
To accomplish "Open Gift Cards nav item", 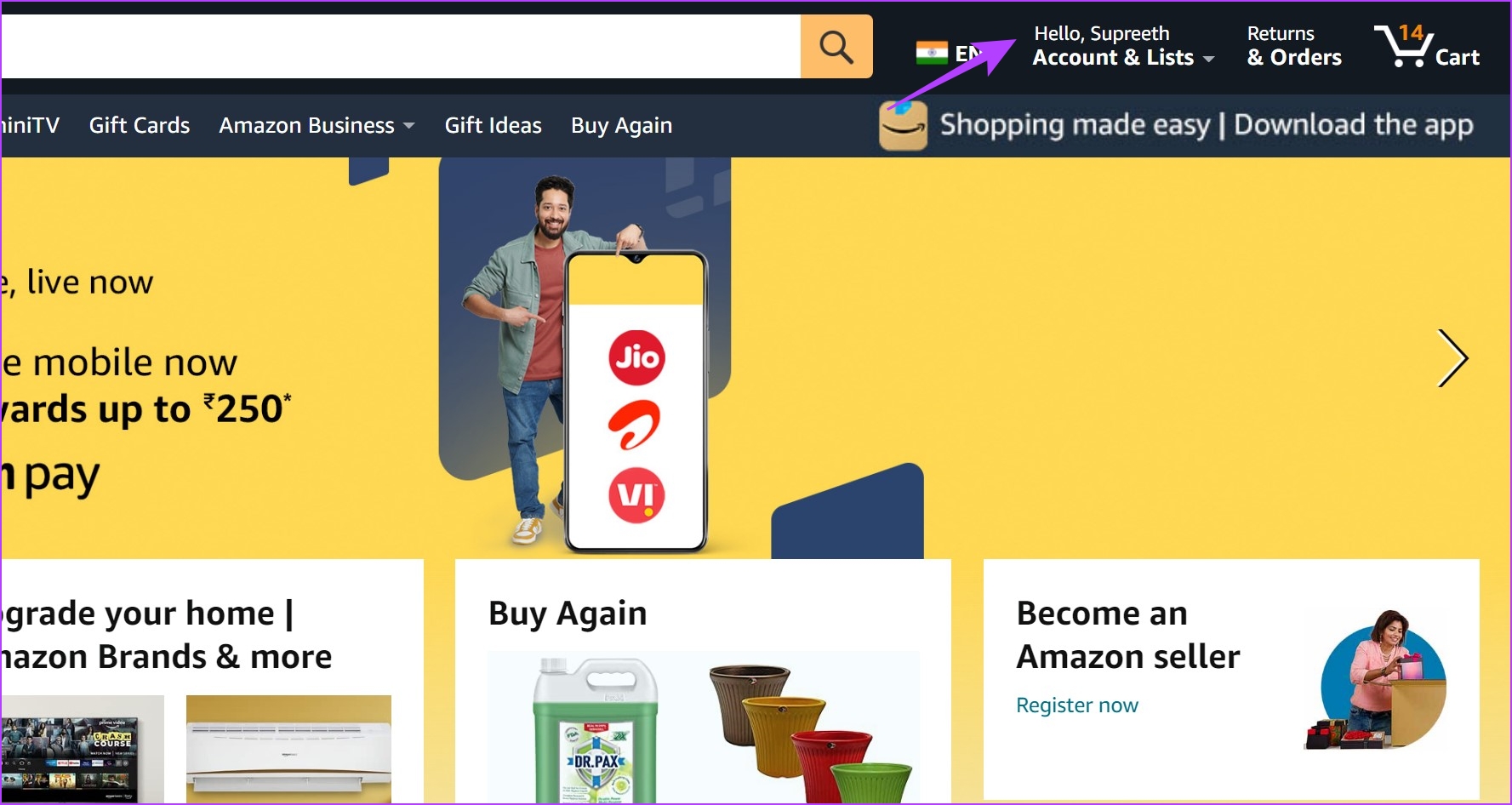I will (x=140, y=125).
